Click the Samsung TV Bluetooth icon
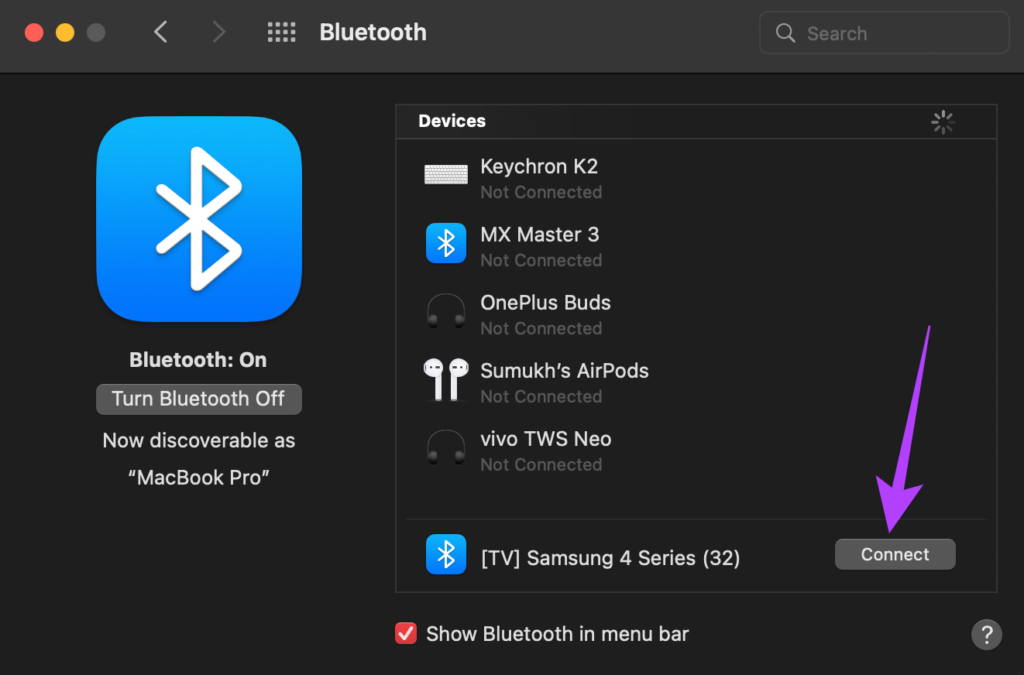The image size is (1024, 675). tap(445, 554)
